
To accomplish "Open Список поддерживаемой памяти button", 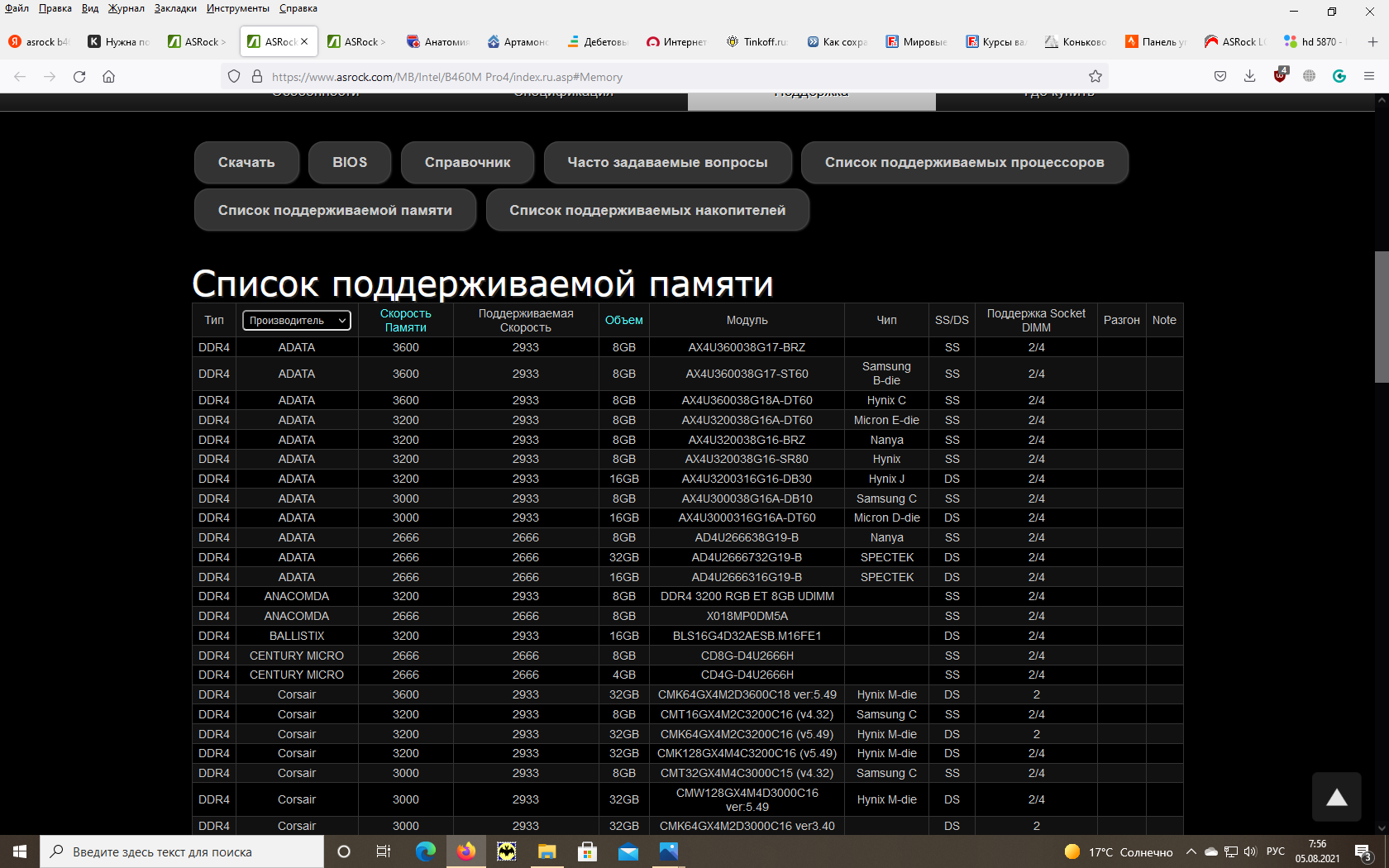I will pos(335,210).
